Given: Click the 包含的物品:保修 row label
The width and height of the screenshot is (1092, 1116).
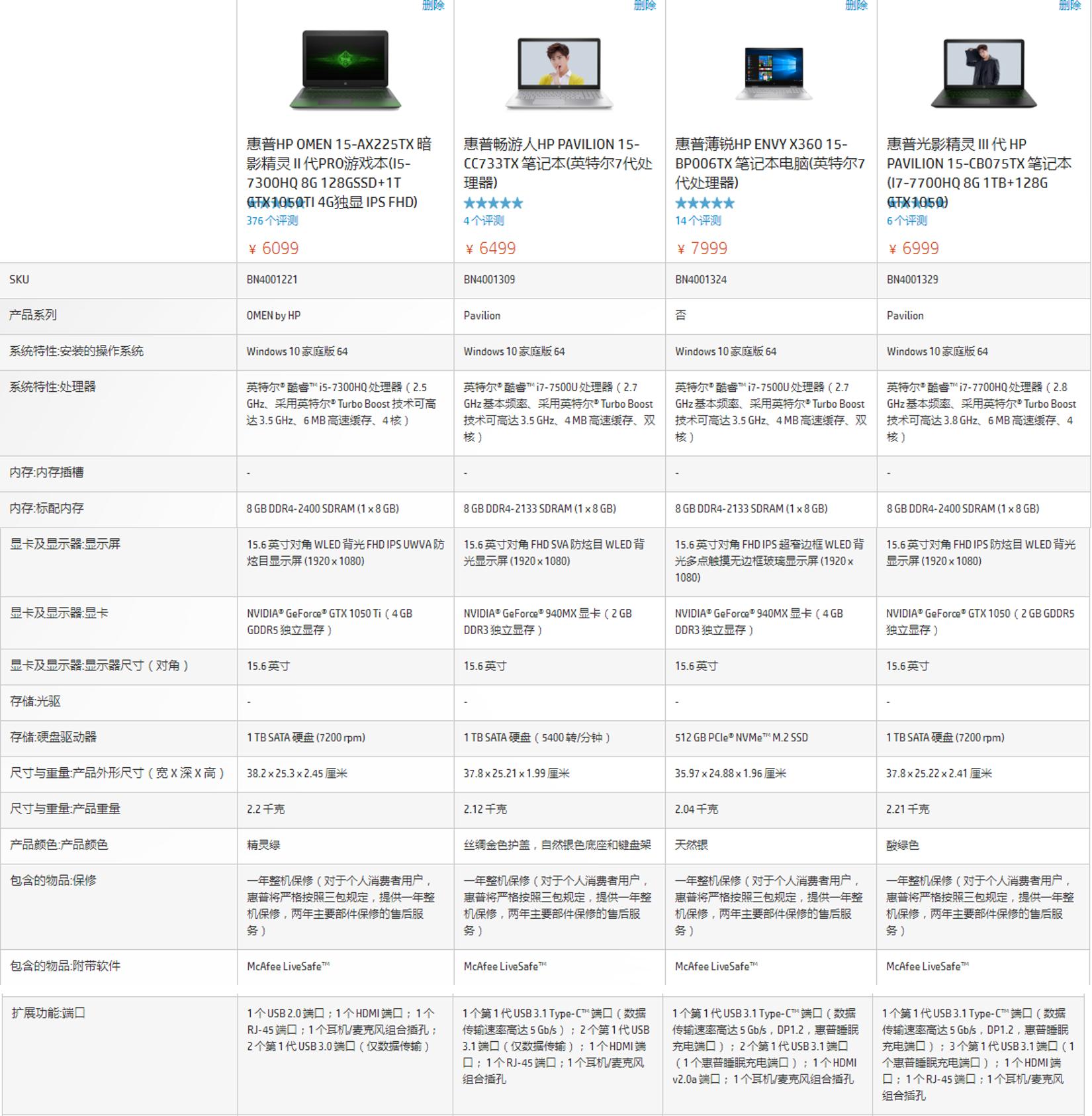Looking at the screenshot, I should point(53,880).
